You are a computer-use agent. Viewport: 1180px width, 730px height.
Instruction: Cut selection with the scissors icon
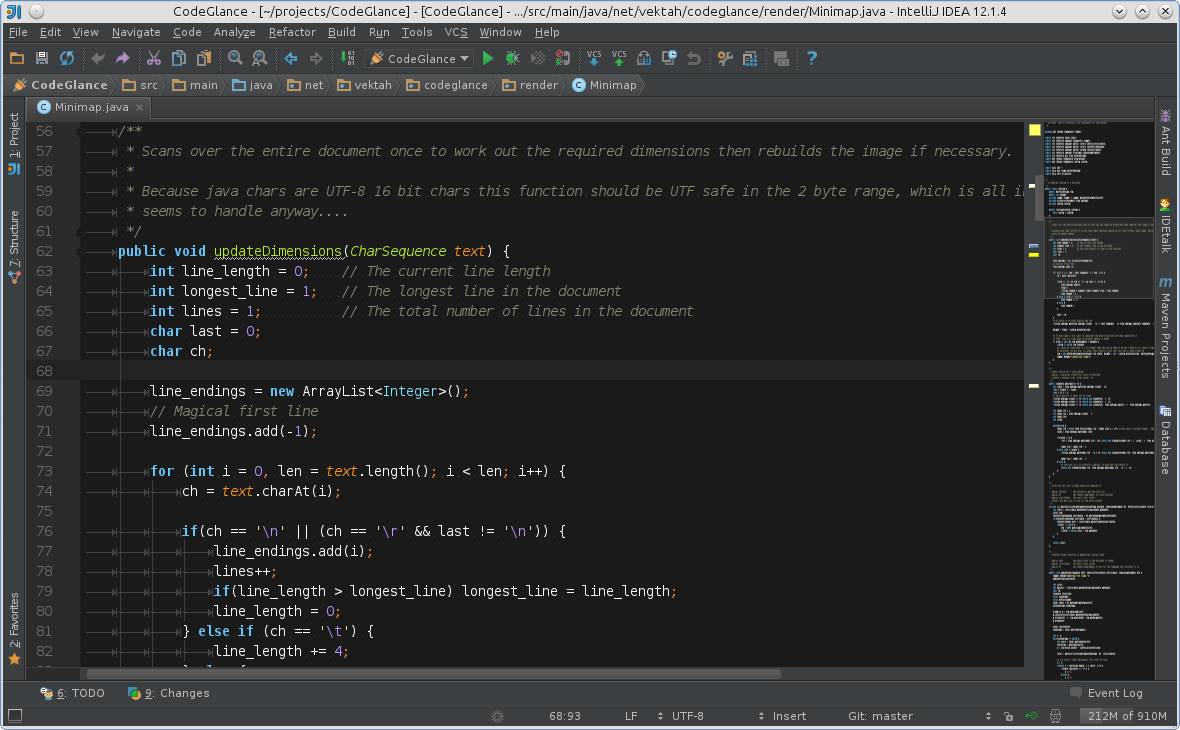point(154,58)
